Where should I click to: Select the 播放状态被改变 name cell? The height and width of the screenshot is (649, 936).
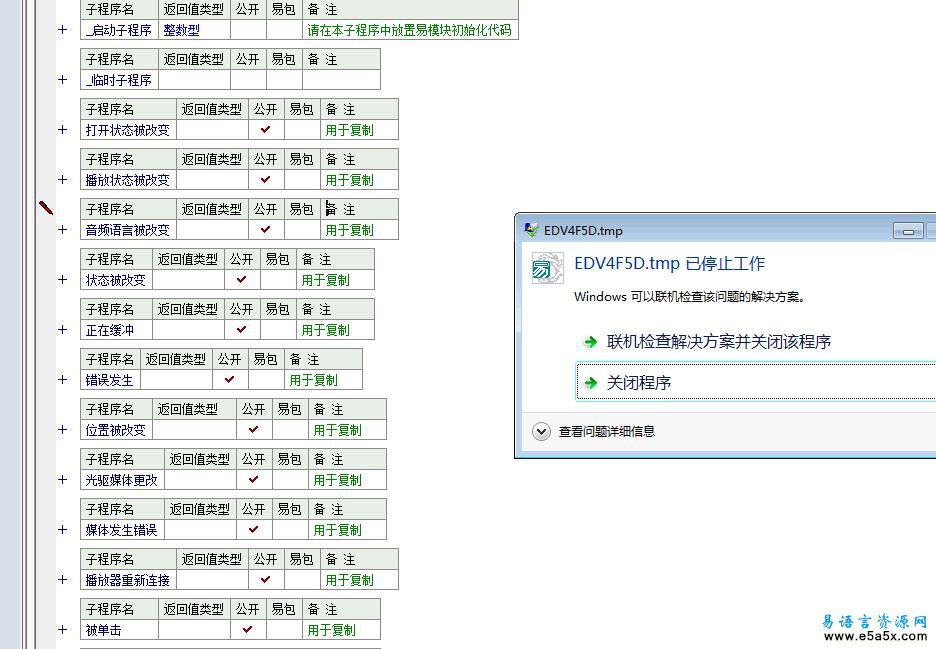(128, 180)
